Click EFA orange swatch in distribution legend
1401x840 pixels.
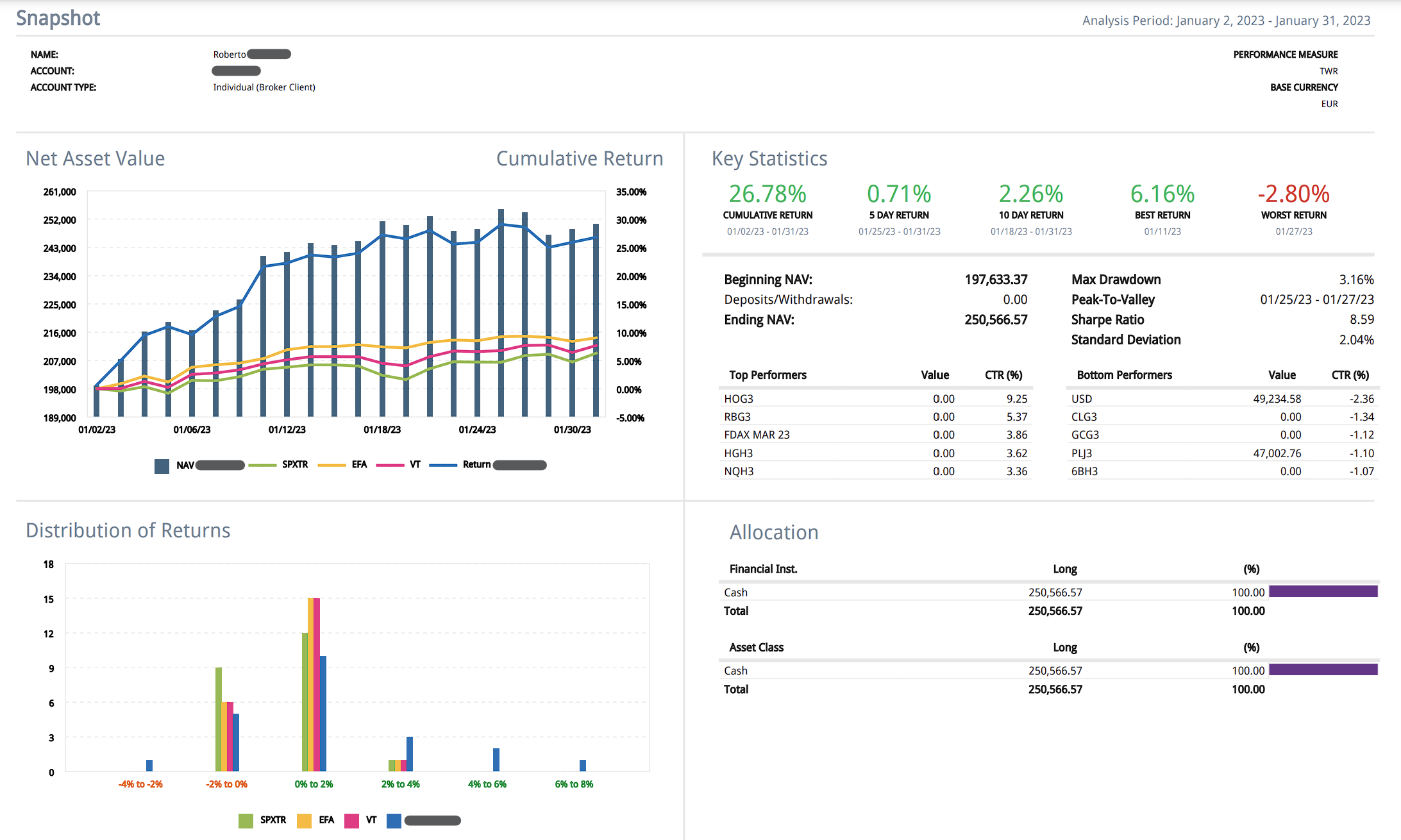[x=305, y=821]
